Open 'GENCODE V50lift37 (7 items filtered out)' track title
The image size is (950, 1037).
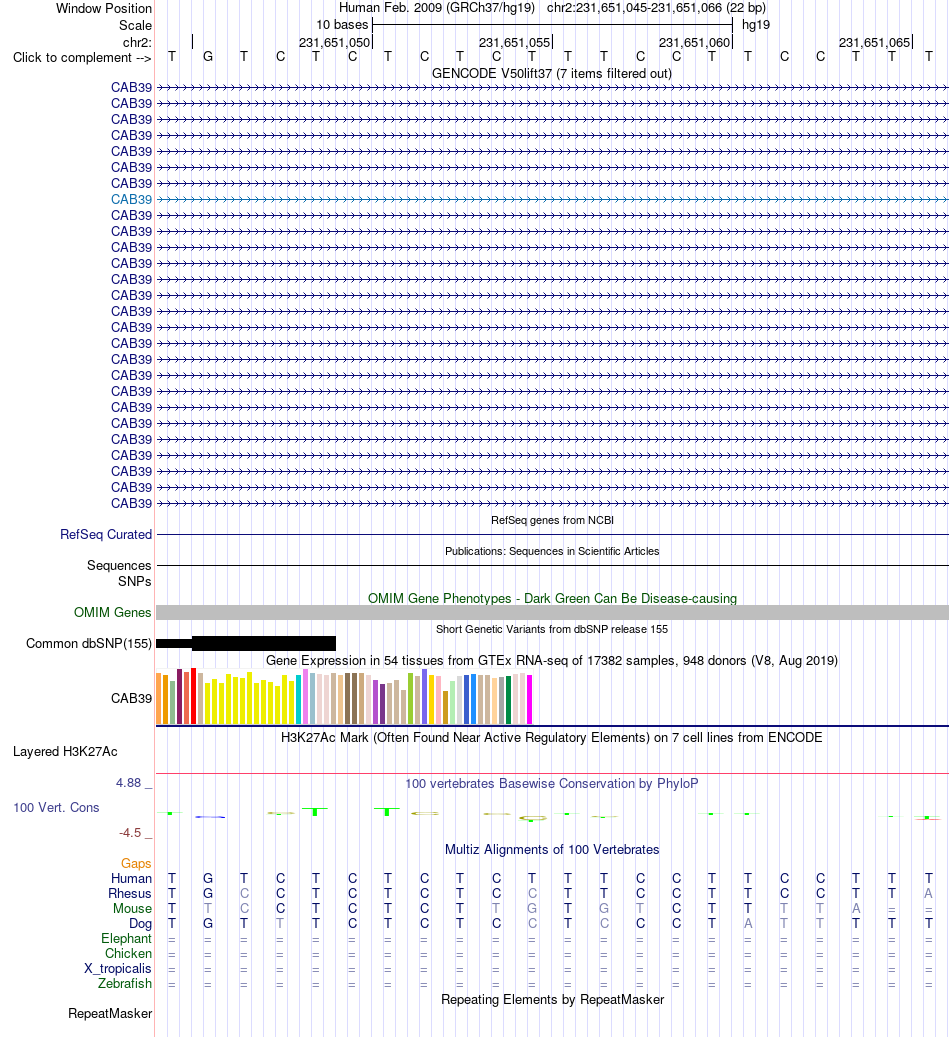[552, 73]
